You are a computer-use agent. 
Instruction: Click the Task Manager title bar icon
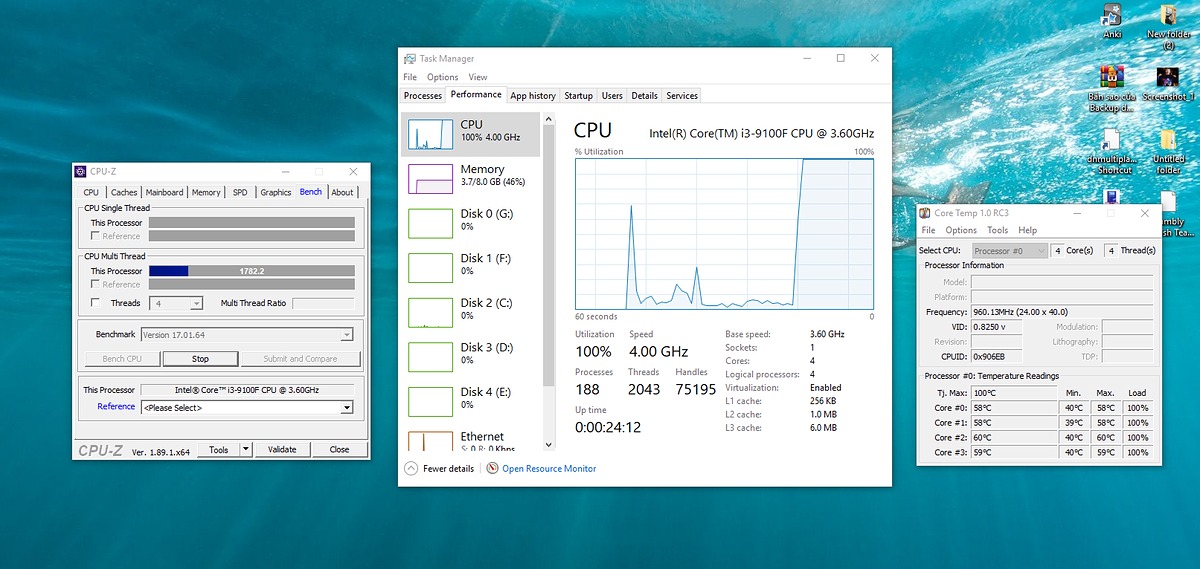tap(410, 58)
